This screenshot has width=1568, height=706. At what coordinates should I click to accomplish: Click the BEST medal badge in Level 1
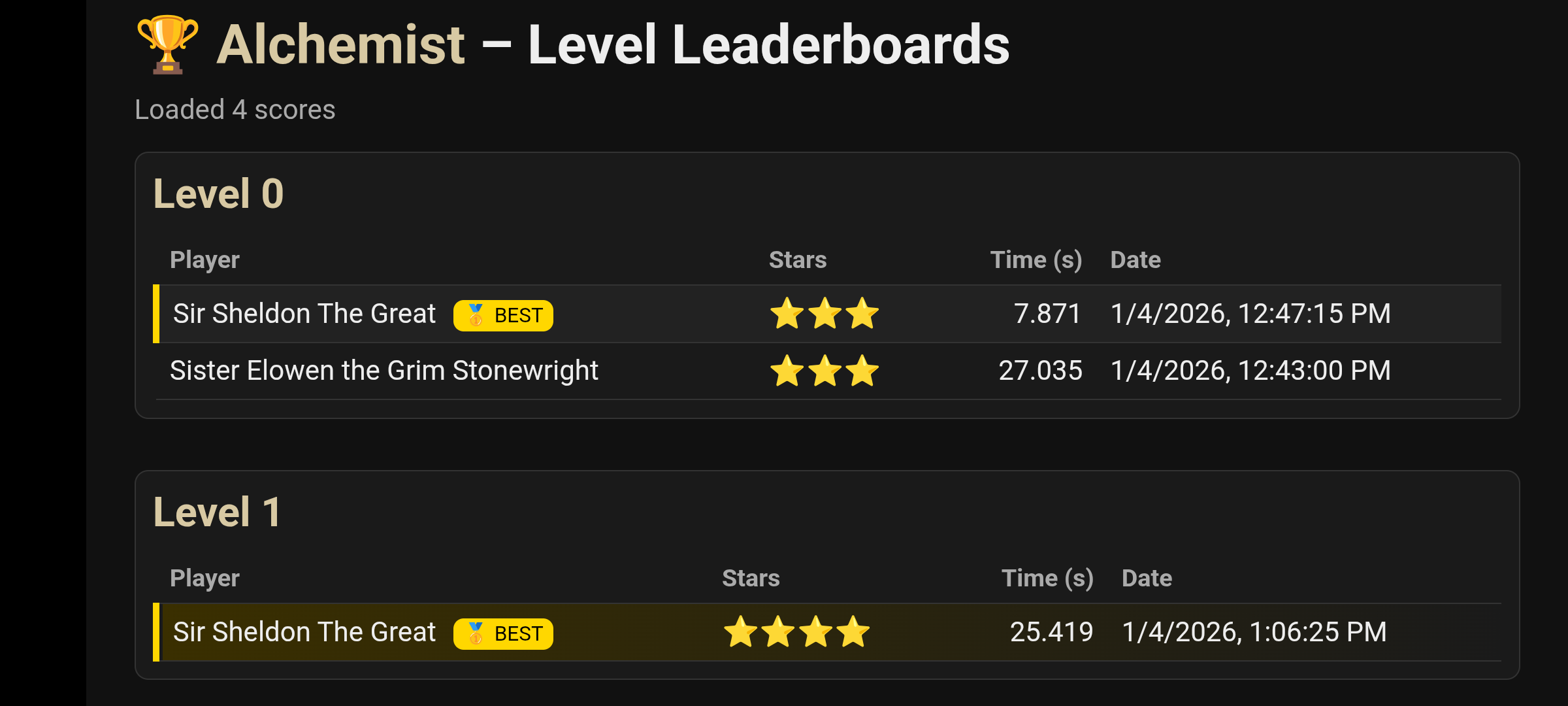click(x=503, y=634)
